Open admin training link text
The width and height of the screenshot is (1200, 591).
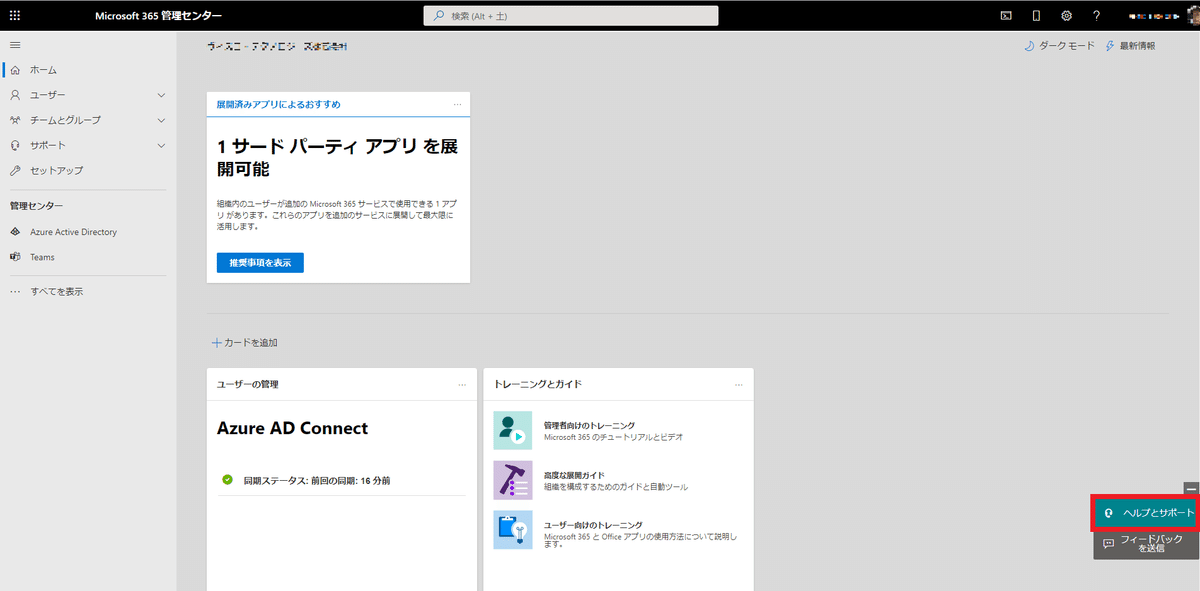(x=589, y=425)
